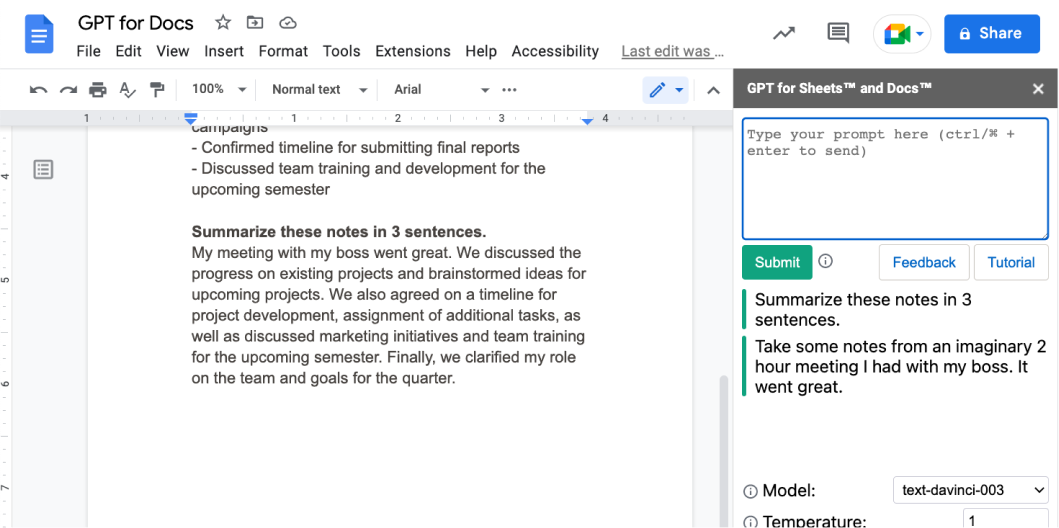Open the Arial font dropdown

pos(441,90)
